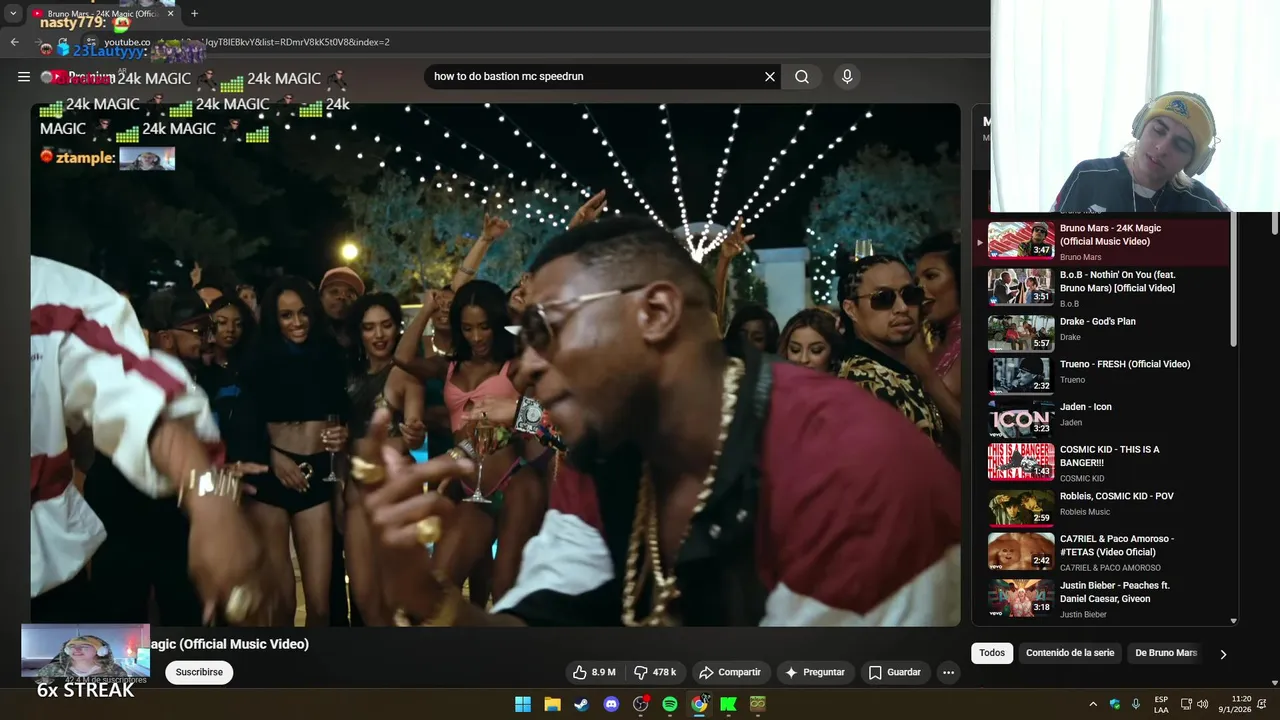Open the Compartir share dialog
This screenshot has width=1280, height=720.
730,672
